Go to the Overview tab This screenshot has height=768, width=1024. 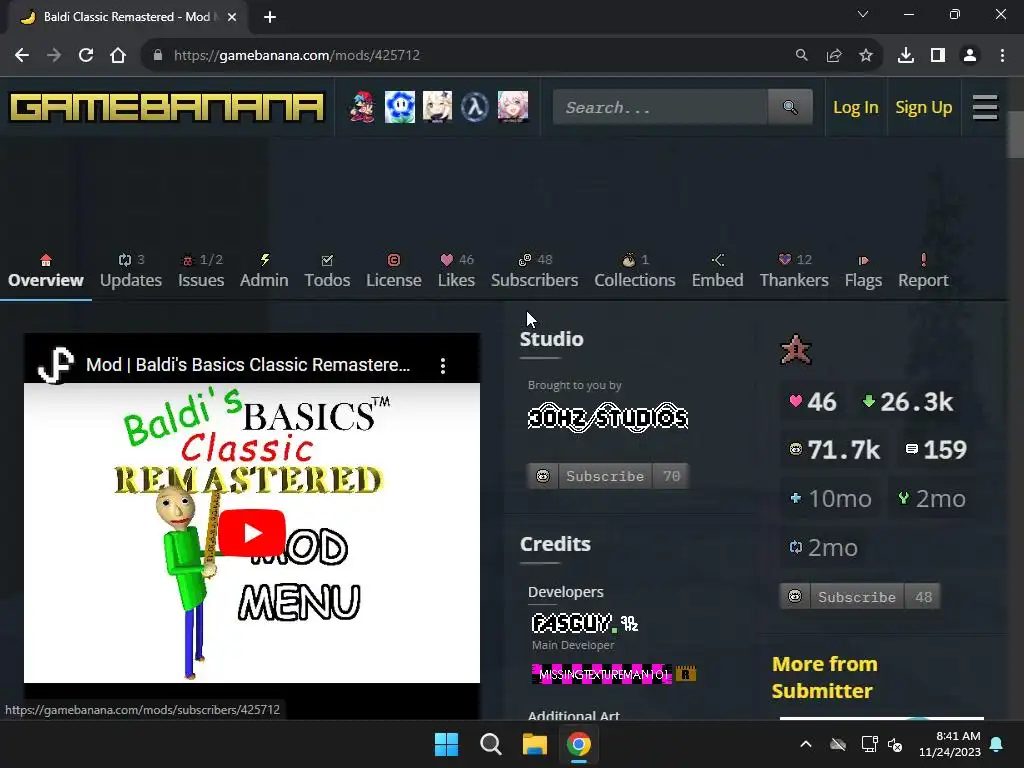(x=46, y=271)
